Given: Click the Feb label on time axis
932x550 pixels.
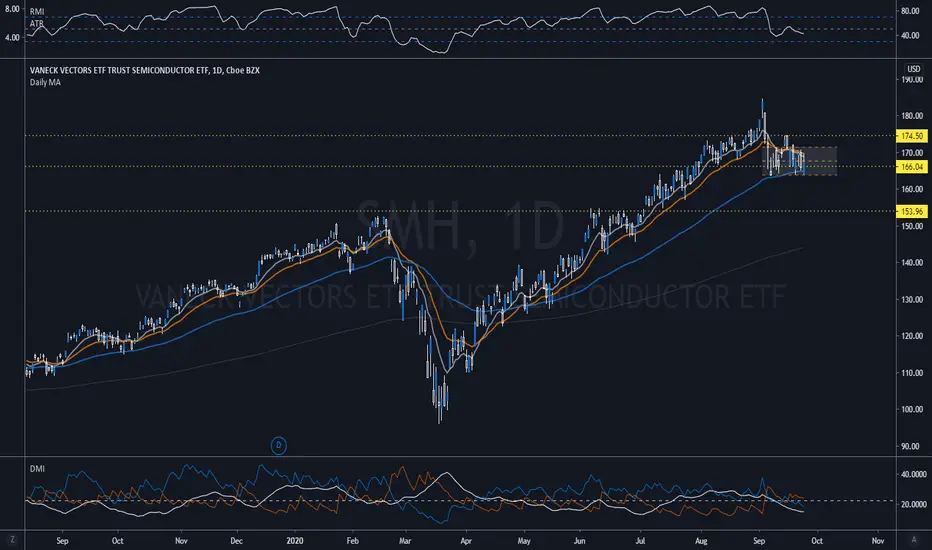Looking at the screenshot, I should (x=352, y=540).
